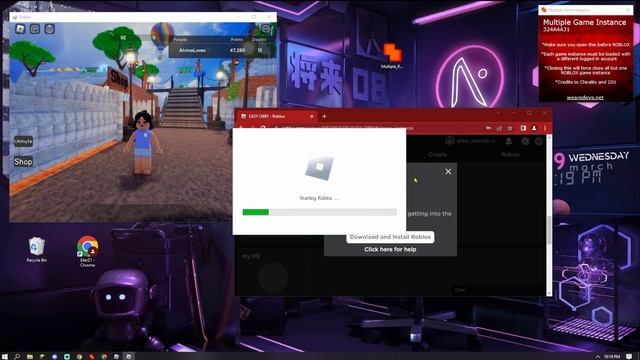Close the Multiple Game Instance window
This screenshot has height=360, width=640.
point(628,9)
